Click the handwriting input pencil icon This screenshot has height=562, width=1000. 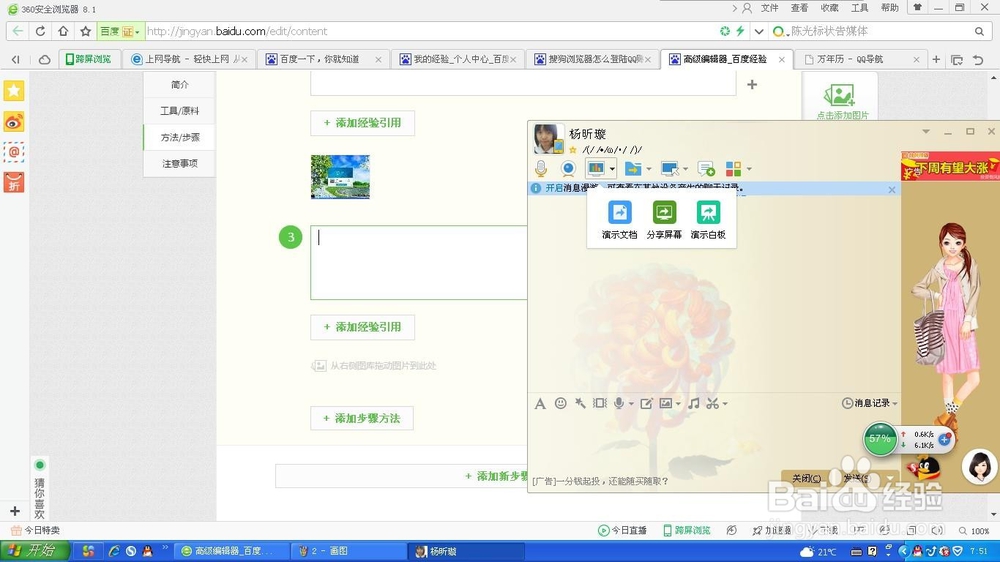point(646,403)
